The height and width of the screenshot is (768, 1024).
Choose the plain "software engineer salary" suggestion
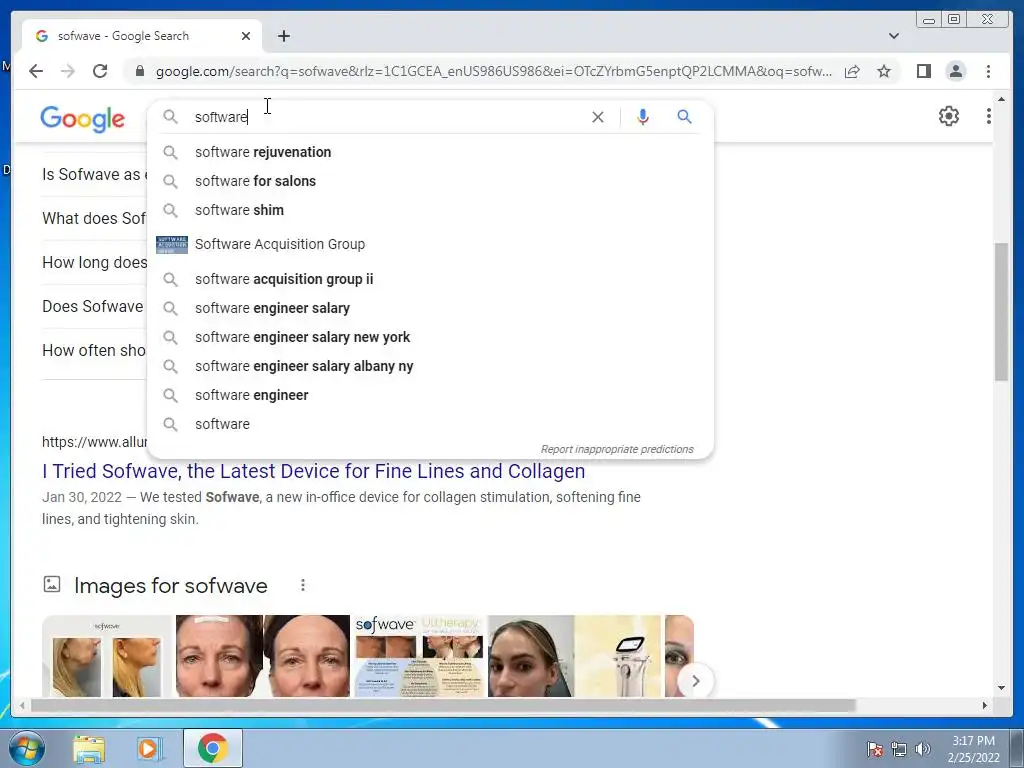click(430, 308)
